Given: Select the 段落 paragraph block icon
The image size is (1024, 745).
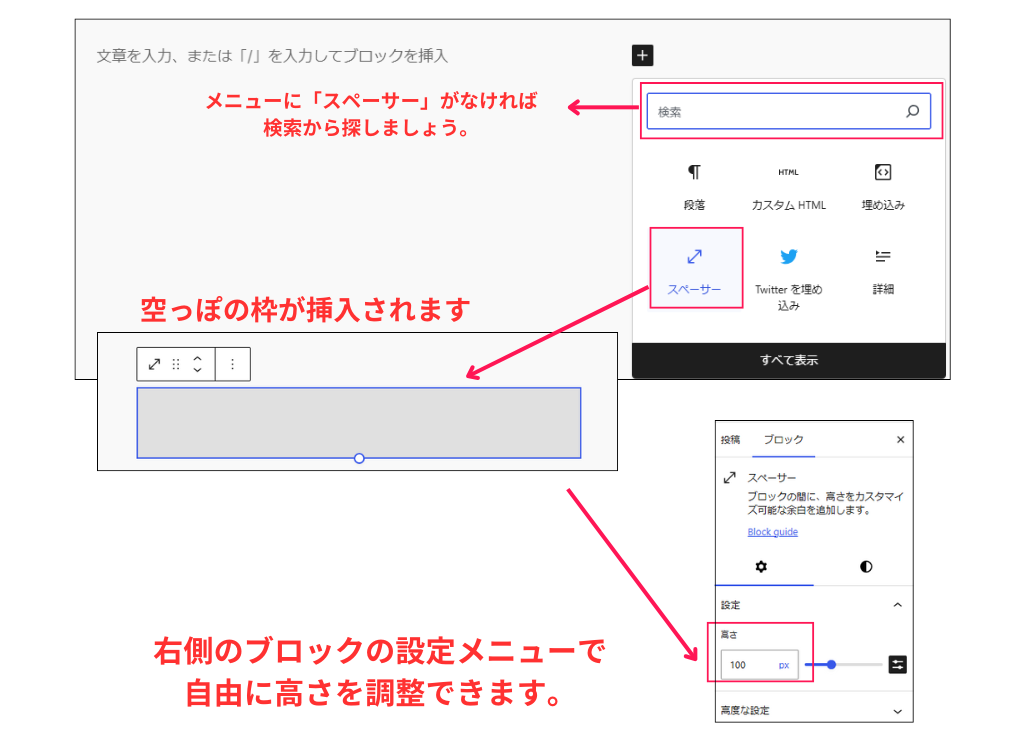Looking at the screenshot, I should (x=694, y=171).
